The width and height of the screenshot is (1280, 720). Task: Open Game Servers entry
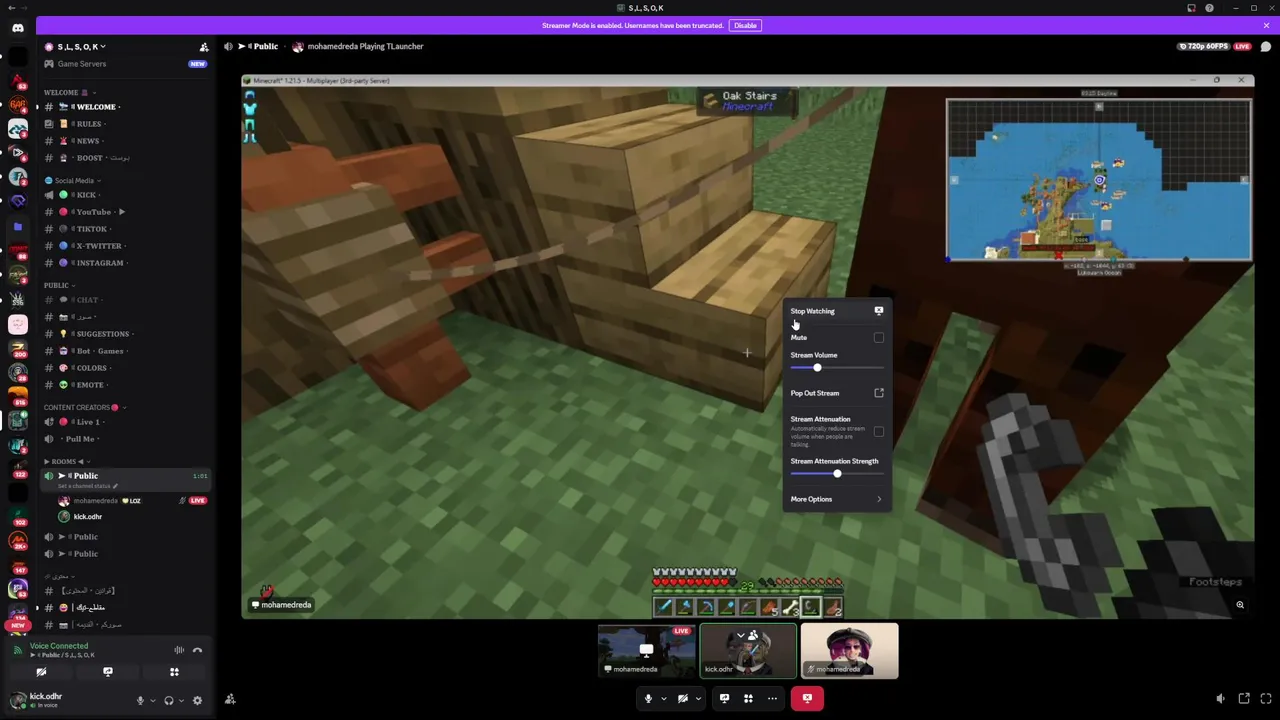[125, 64]
